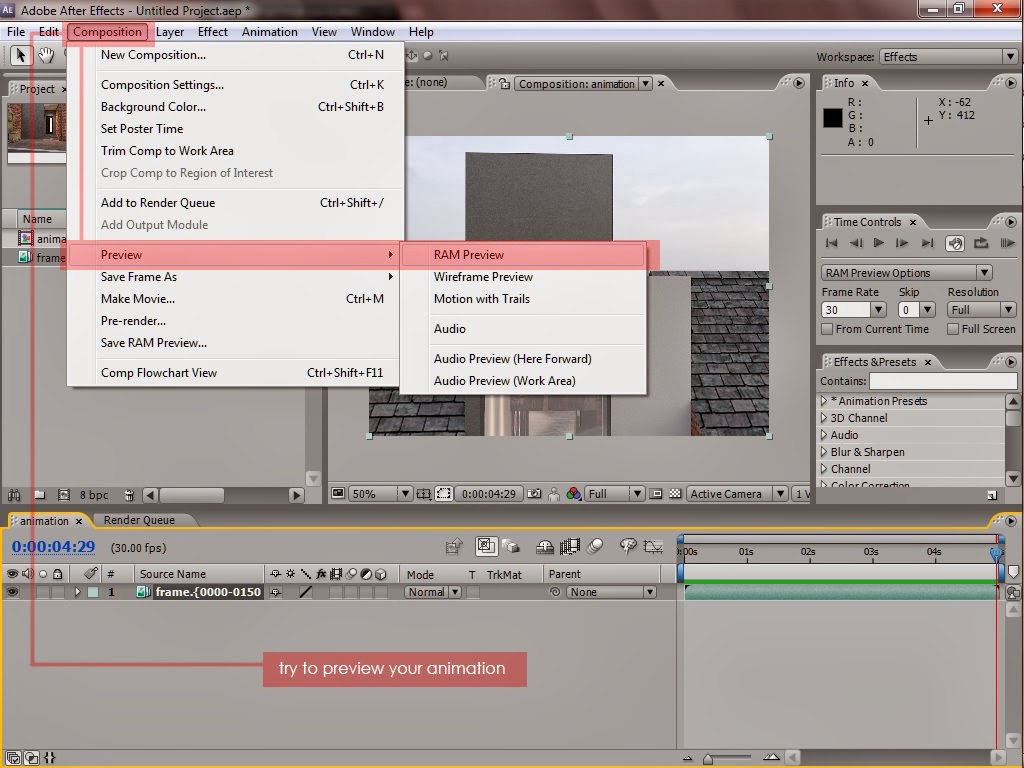Mute audio in the Time Controls panel
The height and width of the screenshot is (768, 1024).
[955, 243]
